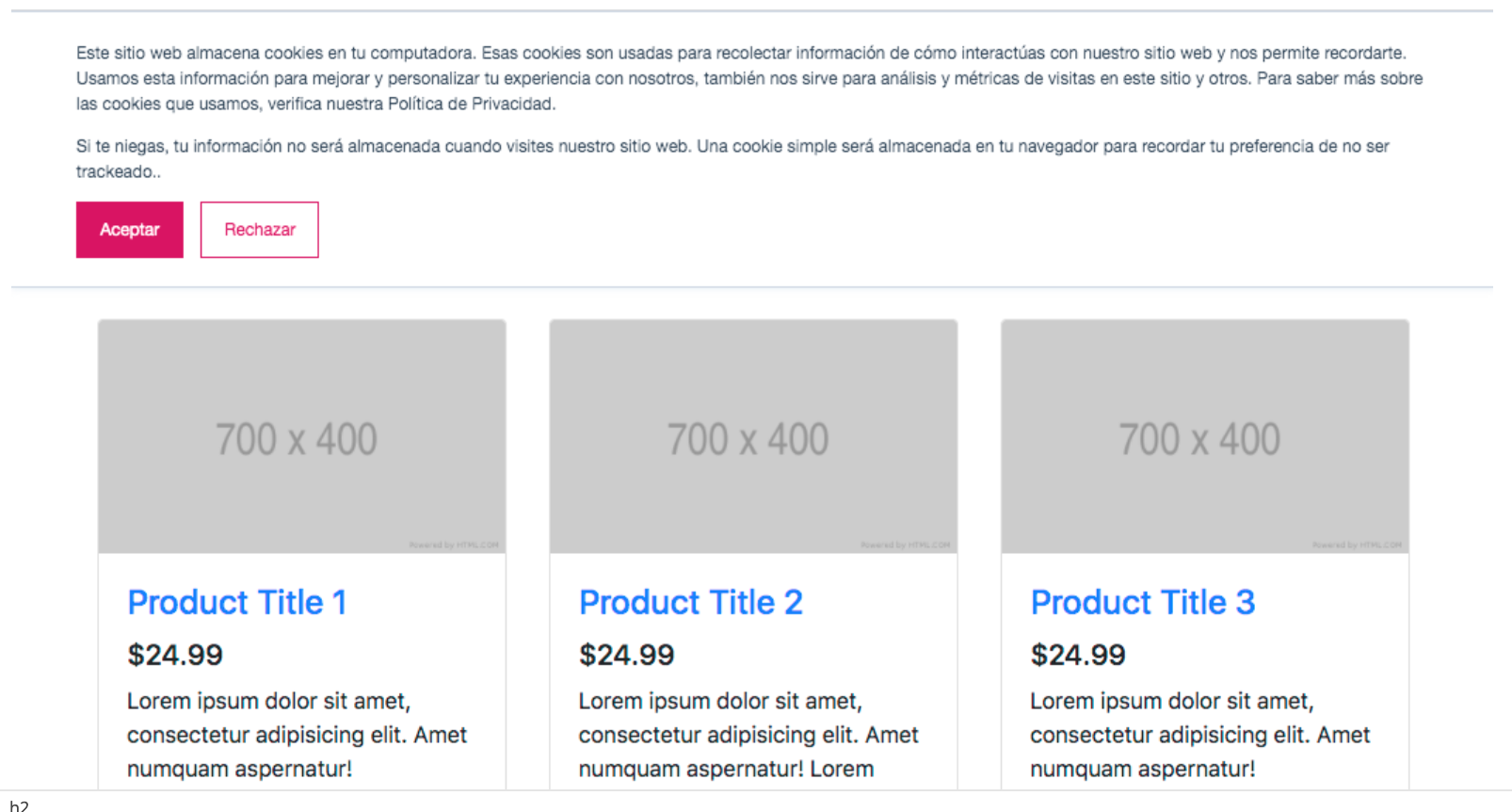Click the h2 label in the bottom bar
This screenshot has height=812, width=1512.
pyautogui.click(x=19, y=805)
